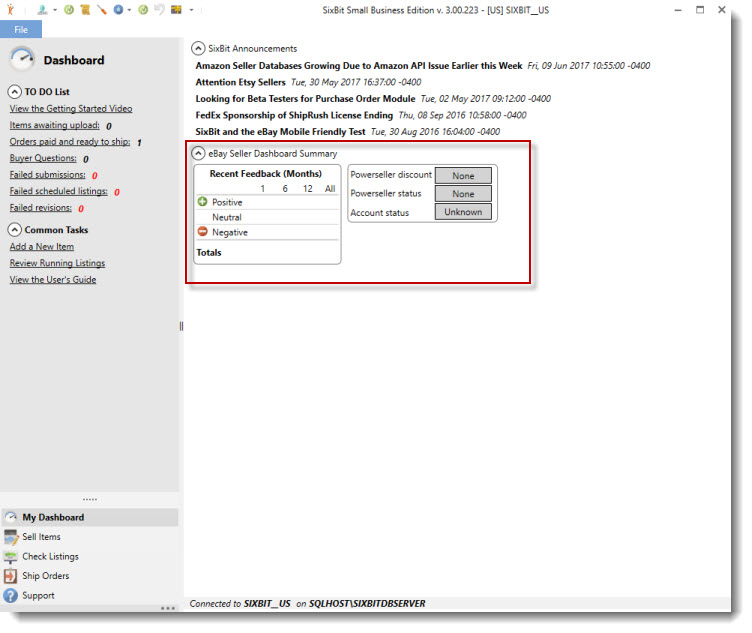The image size is (752, 633).
Task: Open View the Getting Started Video link
Action: (x=71, y=108)
